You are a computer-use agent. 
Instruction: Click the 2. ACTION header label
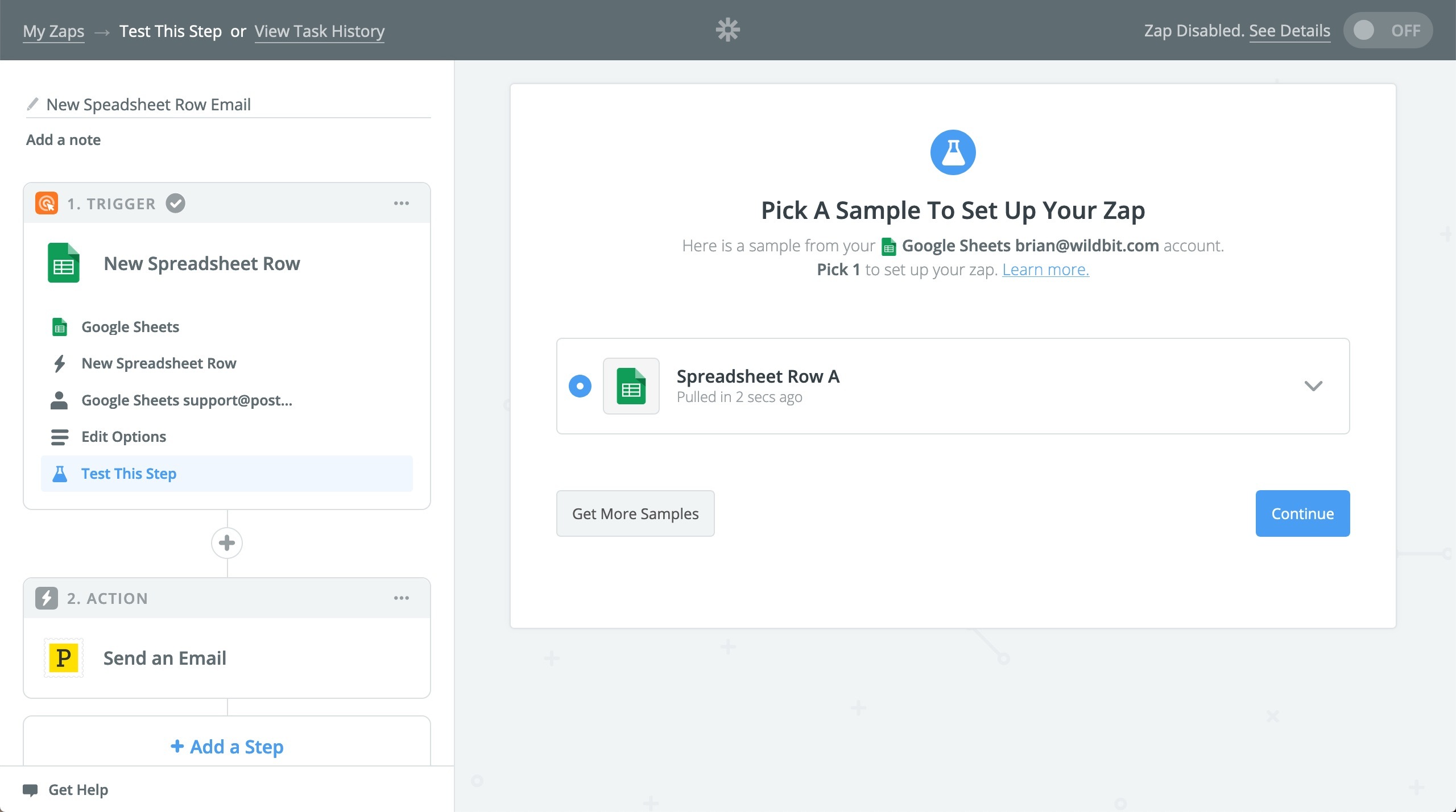[x=107, y=599]
